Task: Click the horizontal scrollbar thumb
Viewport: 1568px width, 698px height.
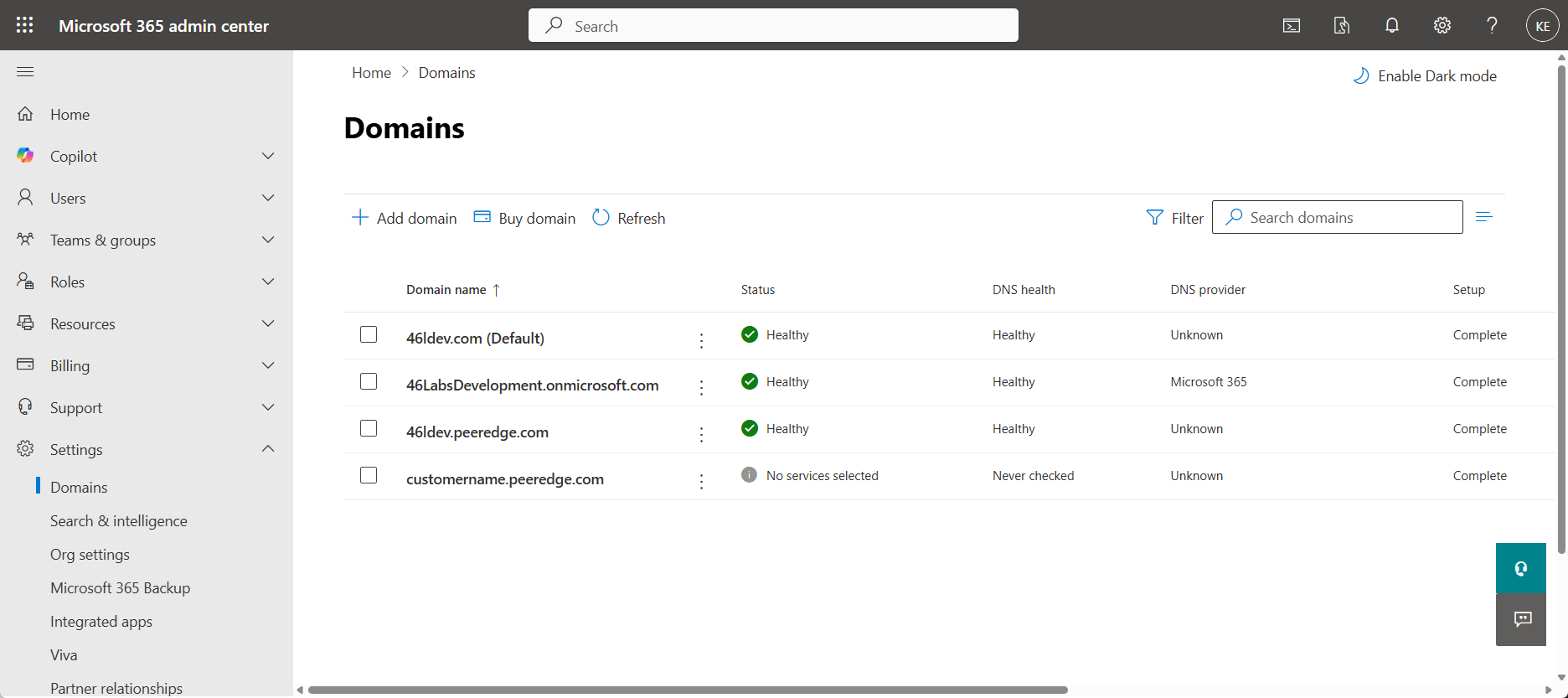Action: [x=688, y=690]
